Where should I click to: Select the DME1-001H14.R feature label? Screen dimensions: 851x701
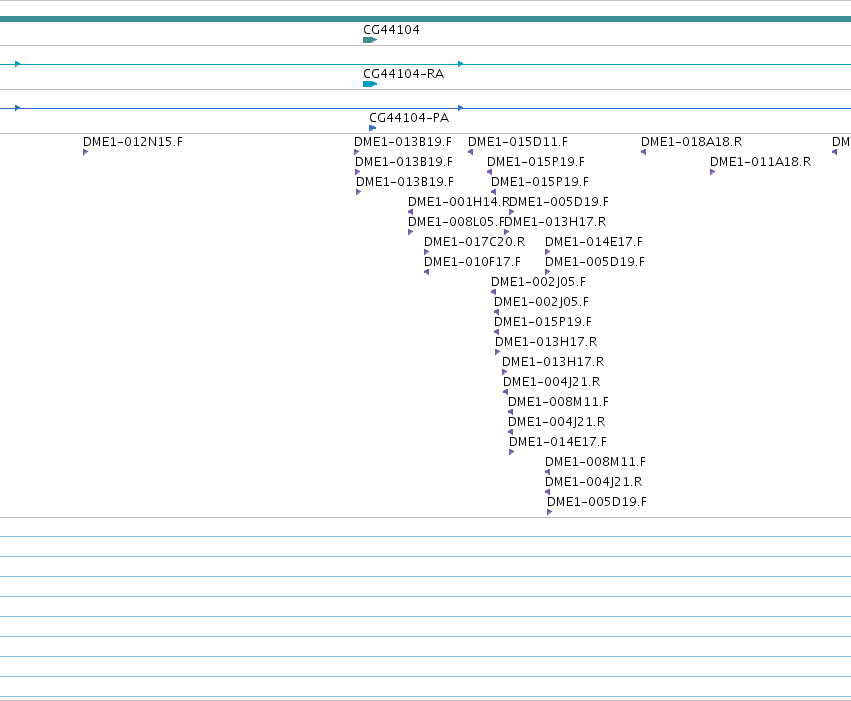[x=459, y=202]
